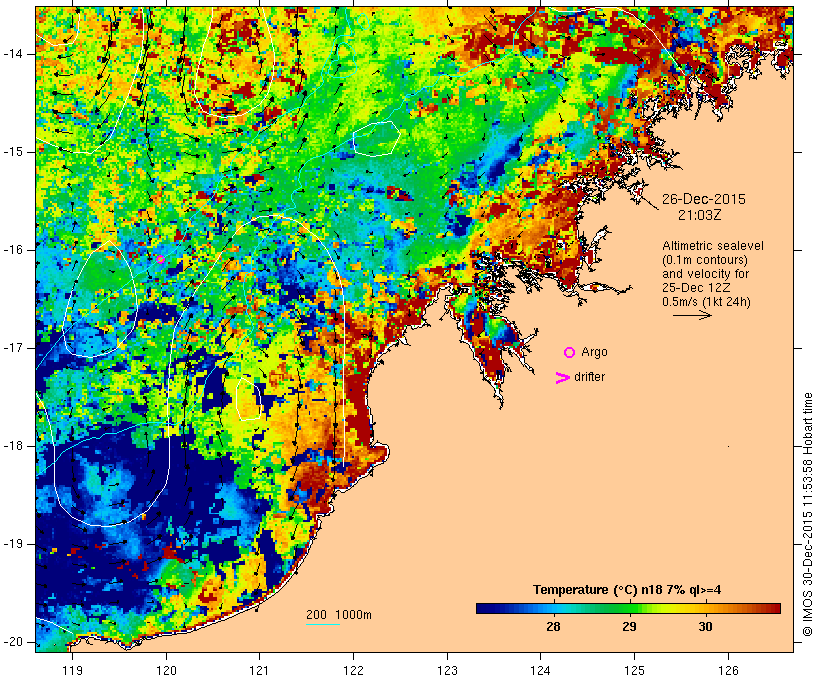Image resolution: width=820 pixels, height=680 pixels.
Task: Click the '(0.1m contours)' text
Action: [705, 260]
